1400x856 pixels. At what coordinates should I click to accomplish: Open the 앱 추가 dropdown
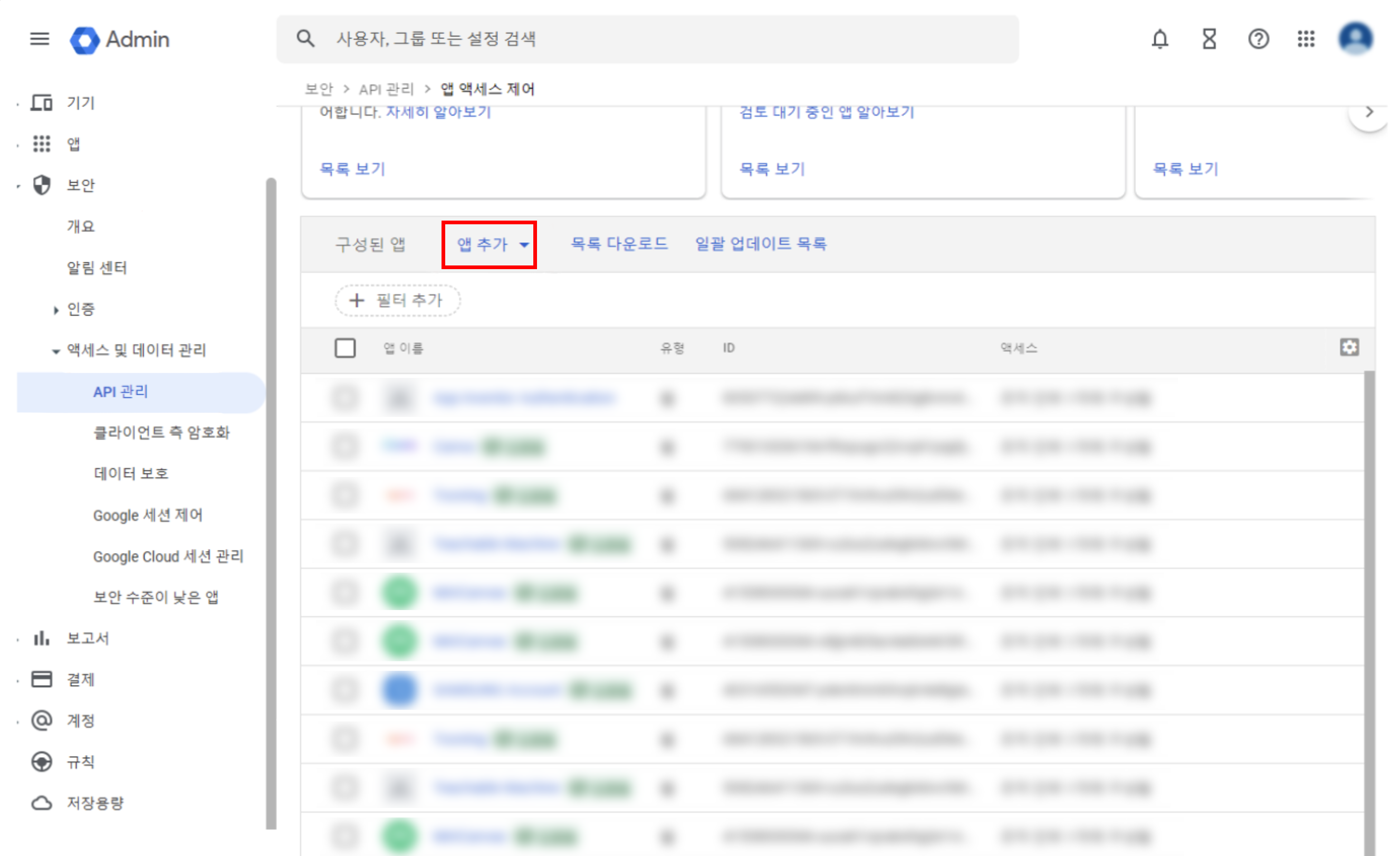[x=488, y=244]
